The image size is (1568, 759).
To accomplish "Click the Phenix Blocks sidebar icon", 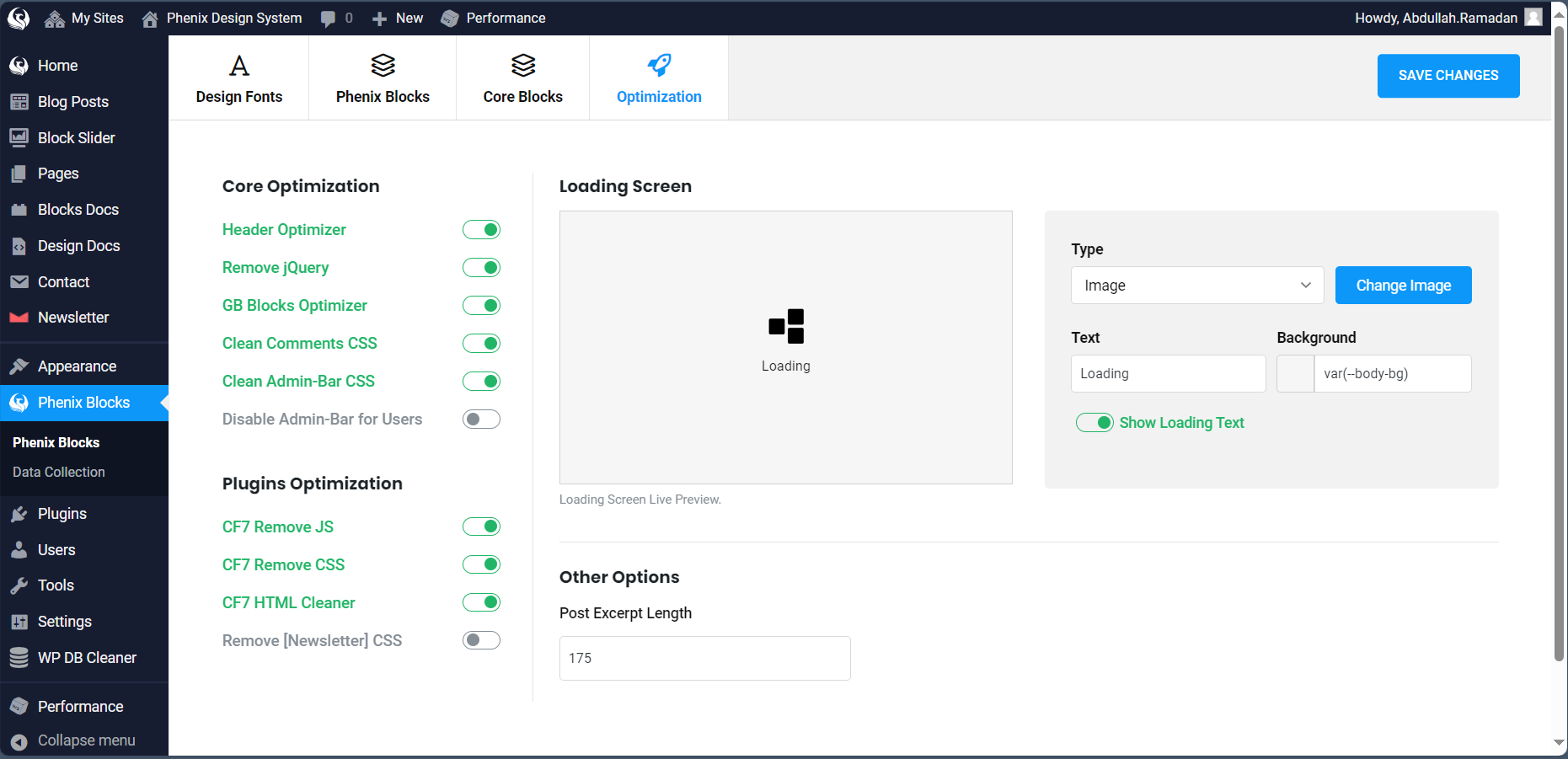I will (x=19, y=403).
